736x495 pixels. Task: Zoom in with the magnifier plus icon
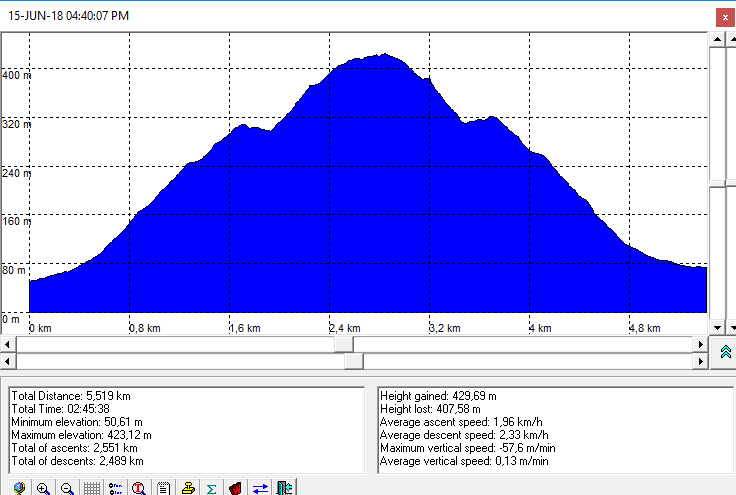point(43,488)
